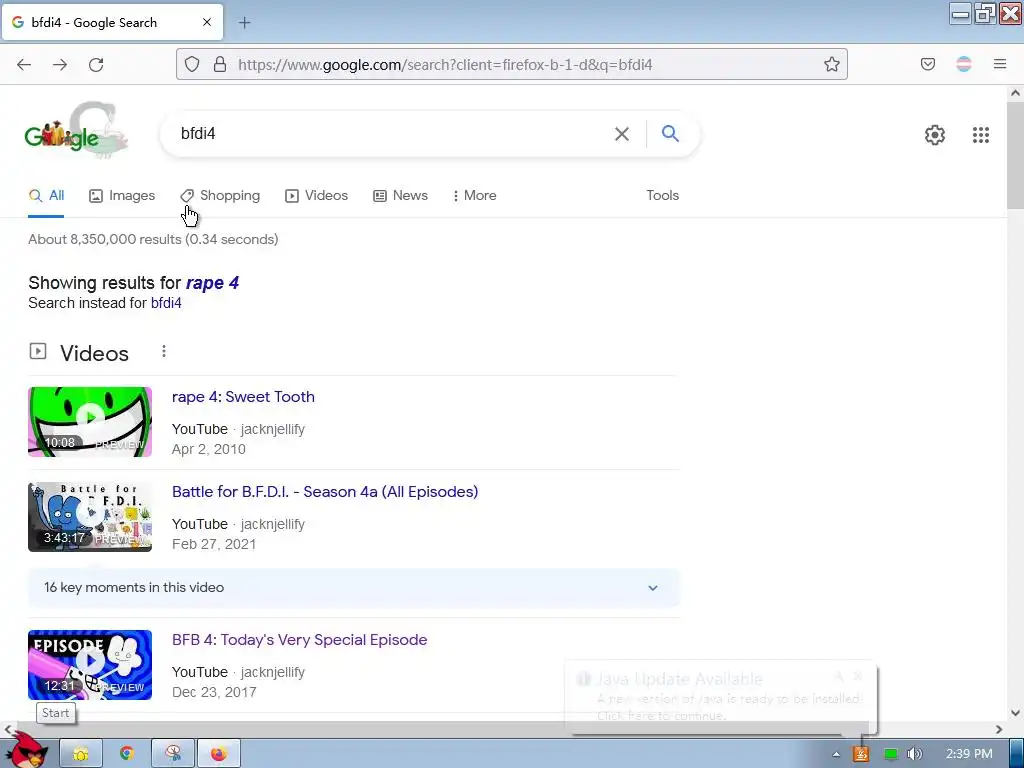The height and width of the screenshot is (768, 1024).
Task: Play the 12:31 Episode video thumbnail
Action: point(90,665)
